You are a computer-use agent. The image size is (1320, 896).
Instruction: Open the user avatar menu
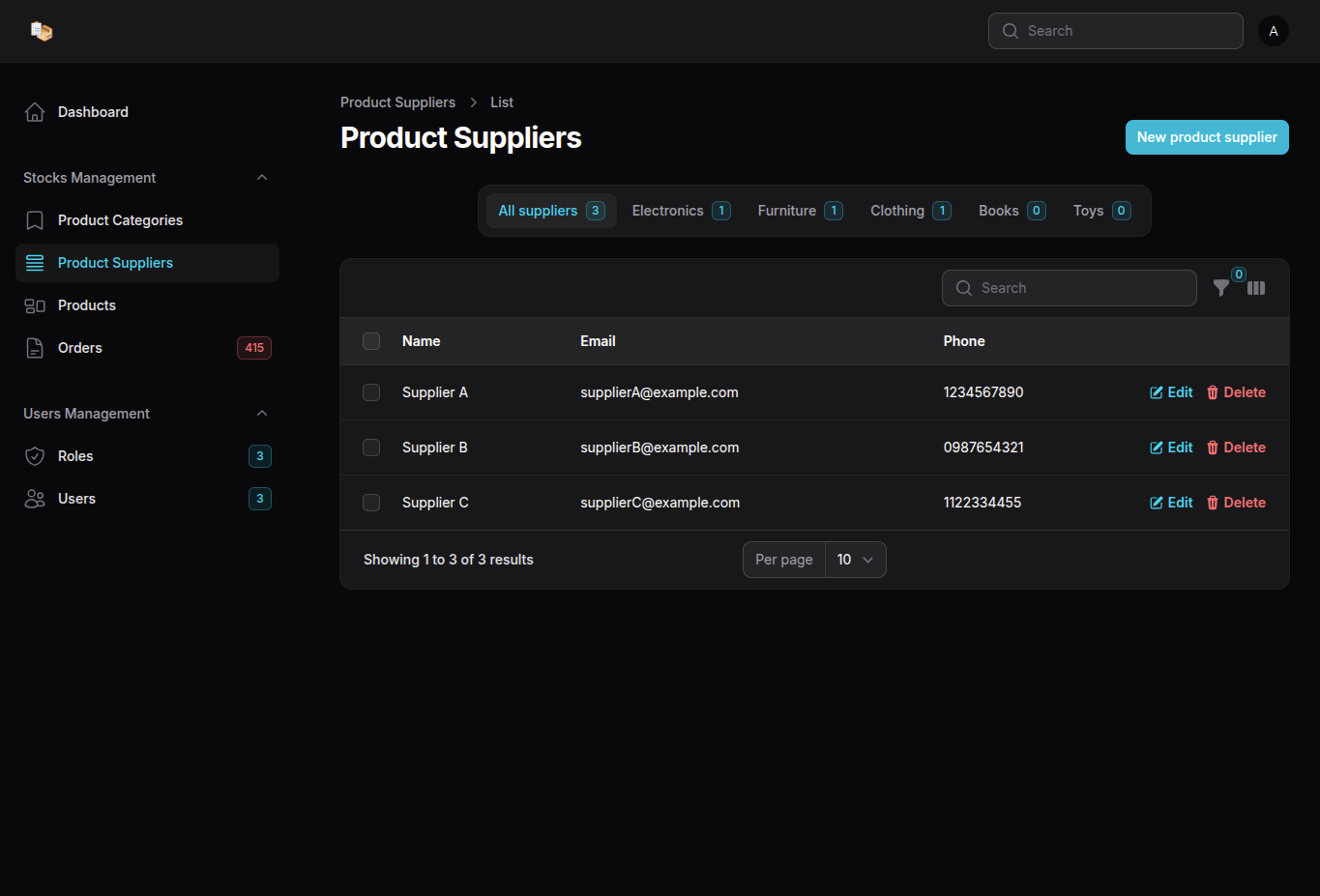pos(1273,31)
